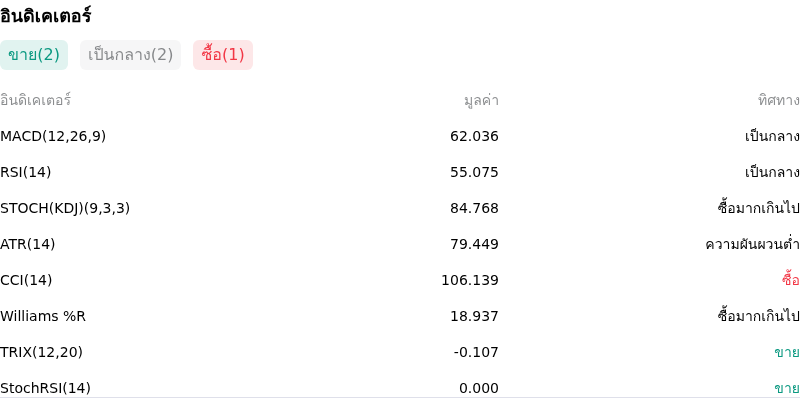Click the ทิศทาง column header

click(x=779, y=101)
